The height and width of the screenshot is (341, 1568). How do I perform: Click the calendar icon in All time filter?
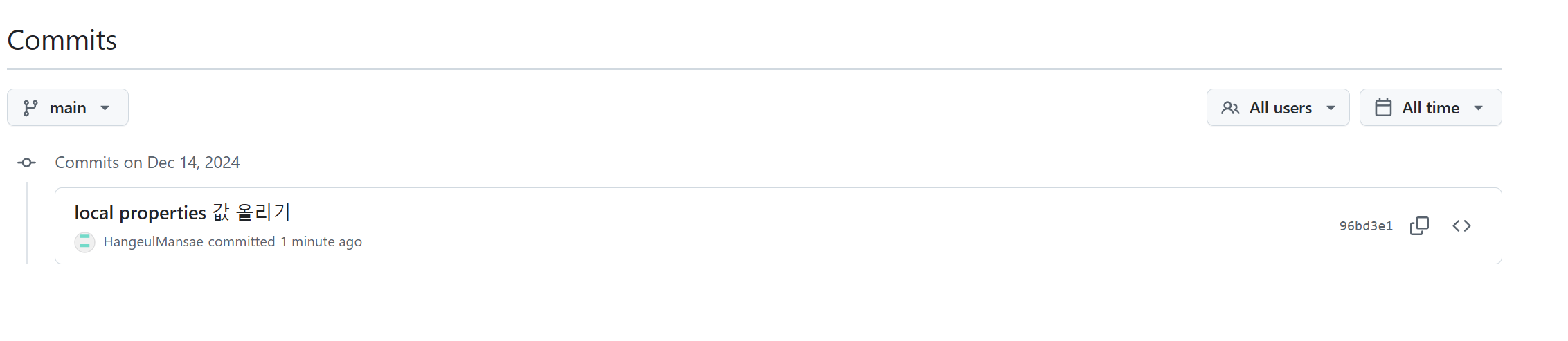click(1383, 107)
